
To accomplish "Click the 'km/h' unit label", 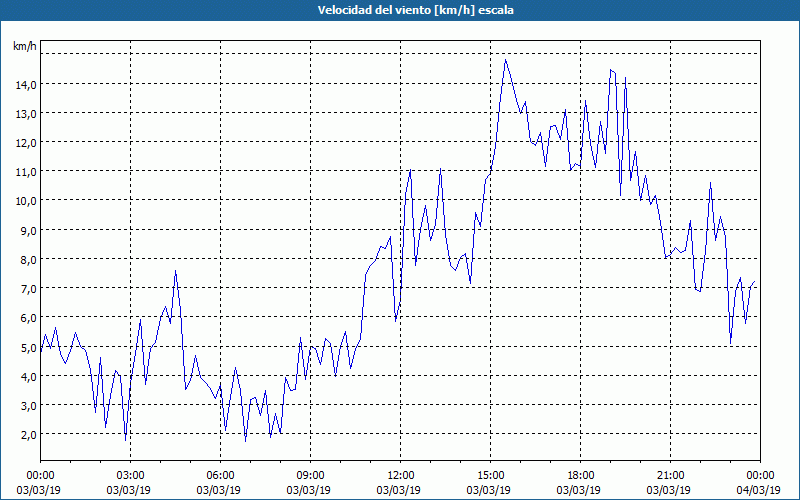I will click(25, 46).
